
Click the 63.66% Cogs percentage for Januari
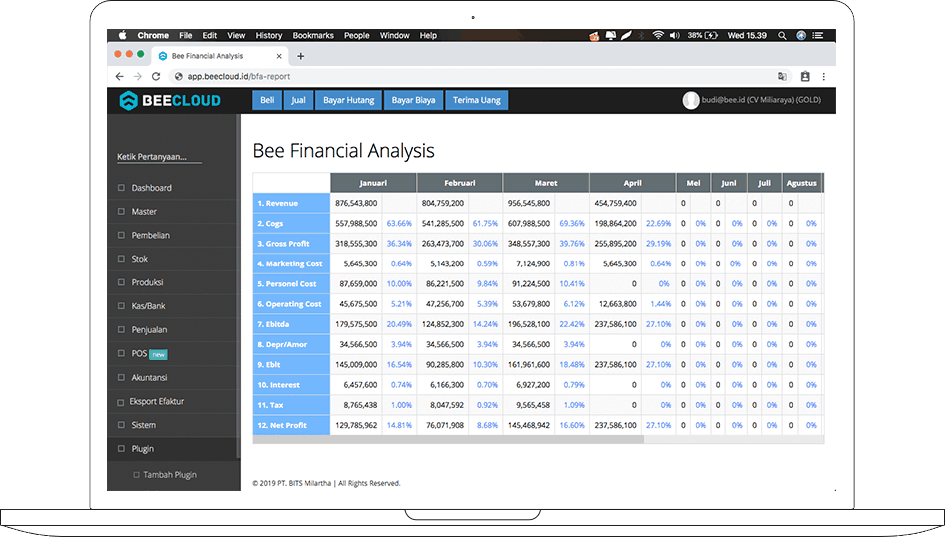(x=399, y=224)
